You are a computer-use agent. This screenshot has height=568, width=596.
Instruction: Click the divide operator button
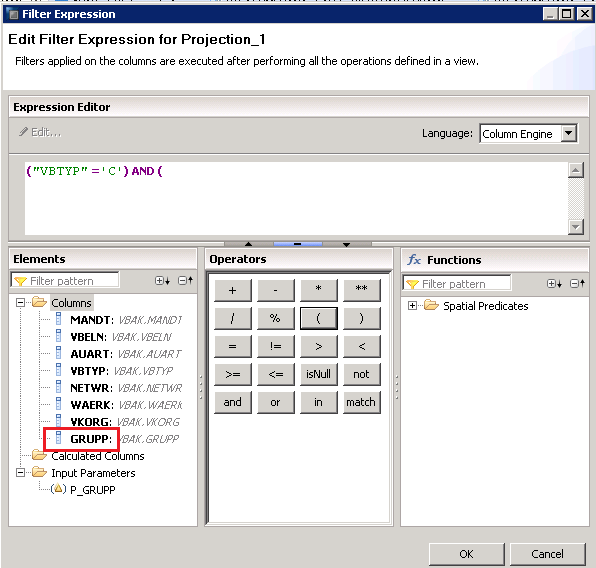232,318
